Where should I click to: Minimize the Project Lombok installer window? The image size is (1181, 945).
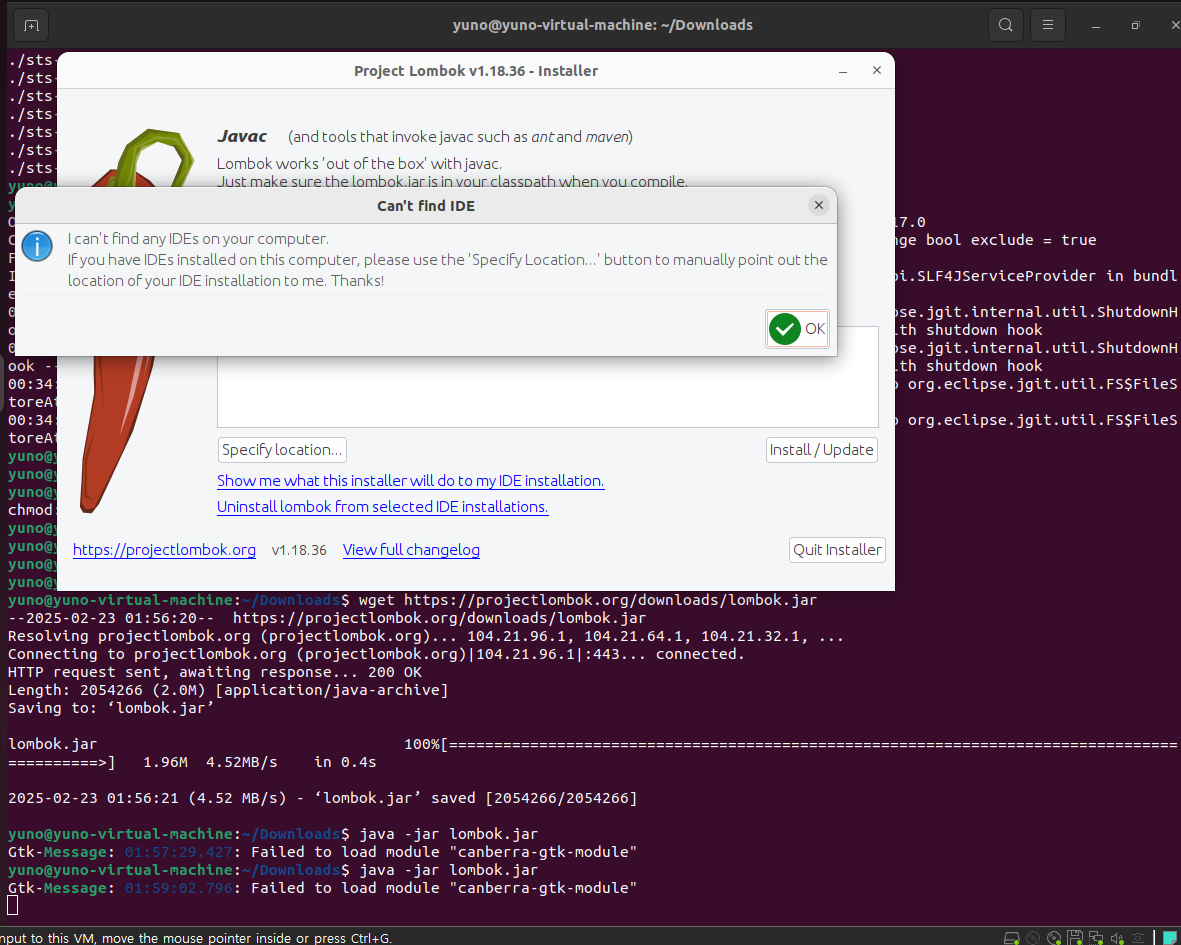843,71
